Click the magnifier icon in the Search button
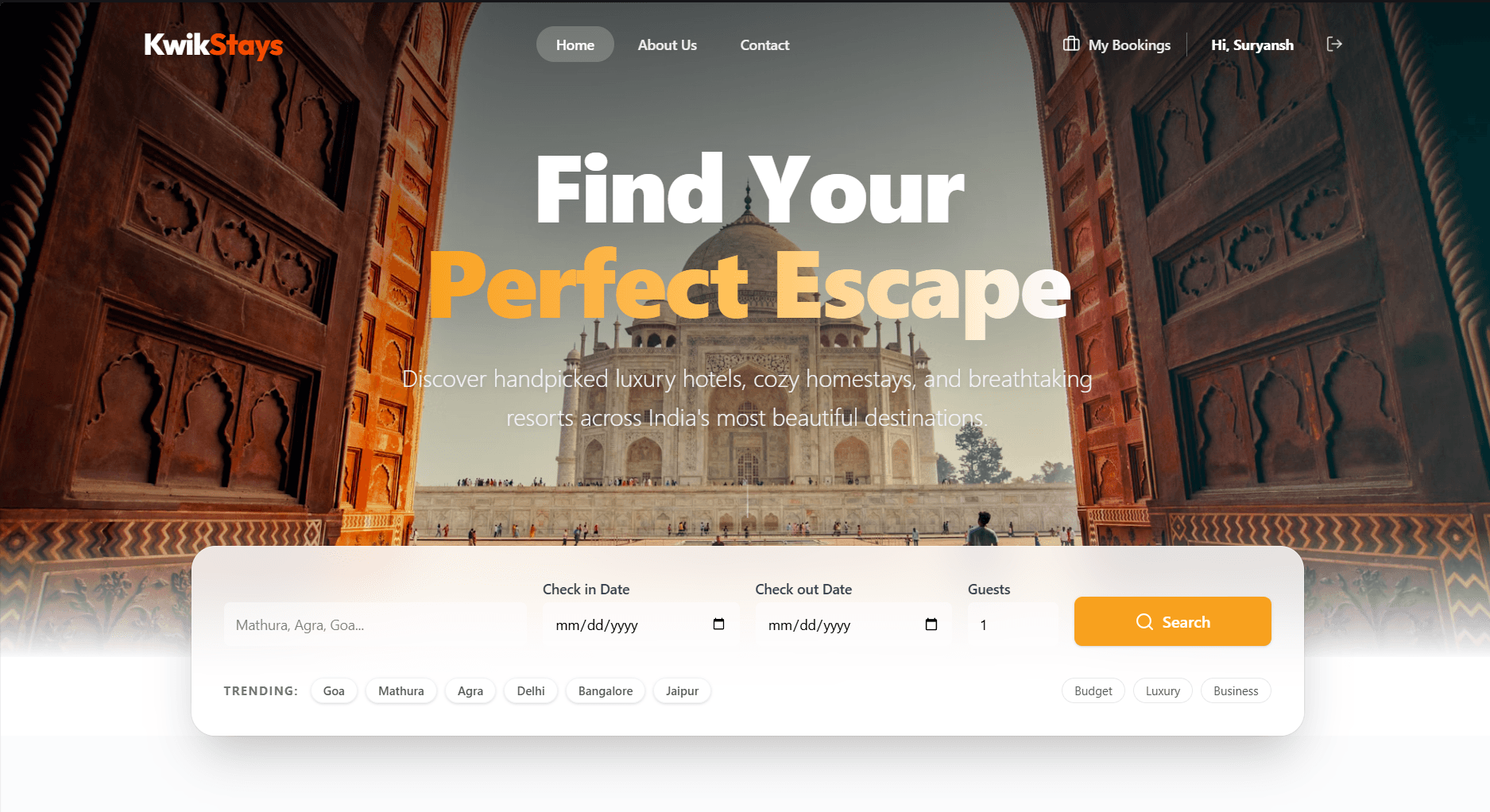The width and height of the screenshot is (1490, 812). (x=1144, y=622)
